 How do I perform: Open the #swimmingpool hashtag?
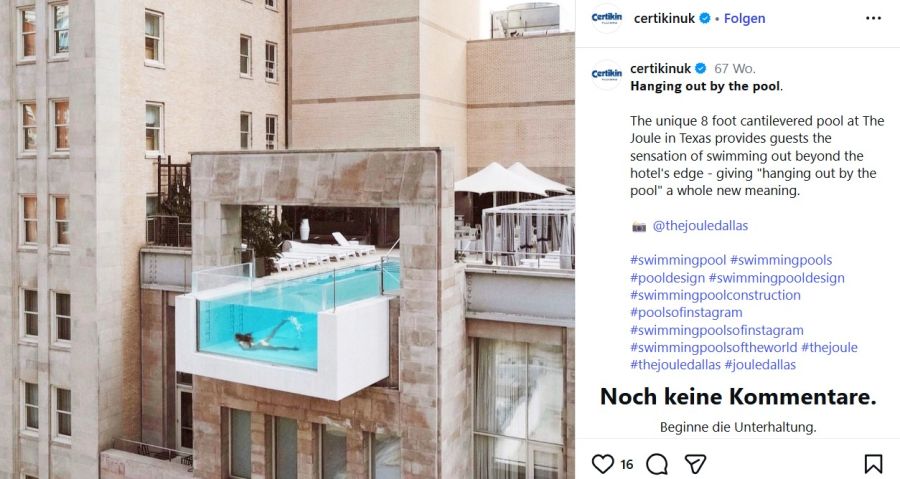[x=678, y=260]
